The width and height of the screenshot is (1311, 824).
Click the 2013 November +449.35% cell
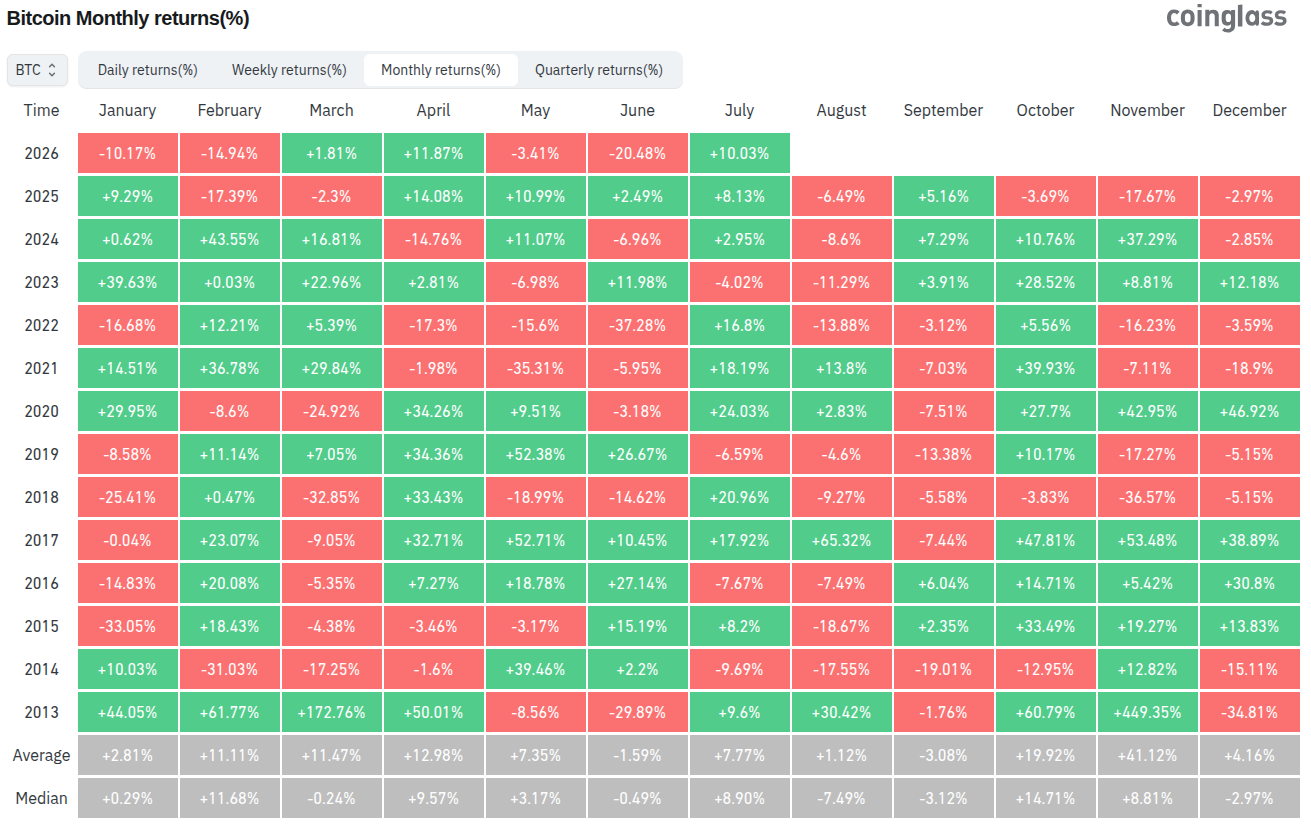tap(1147, 712)
